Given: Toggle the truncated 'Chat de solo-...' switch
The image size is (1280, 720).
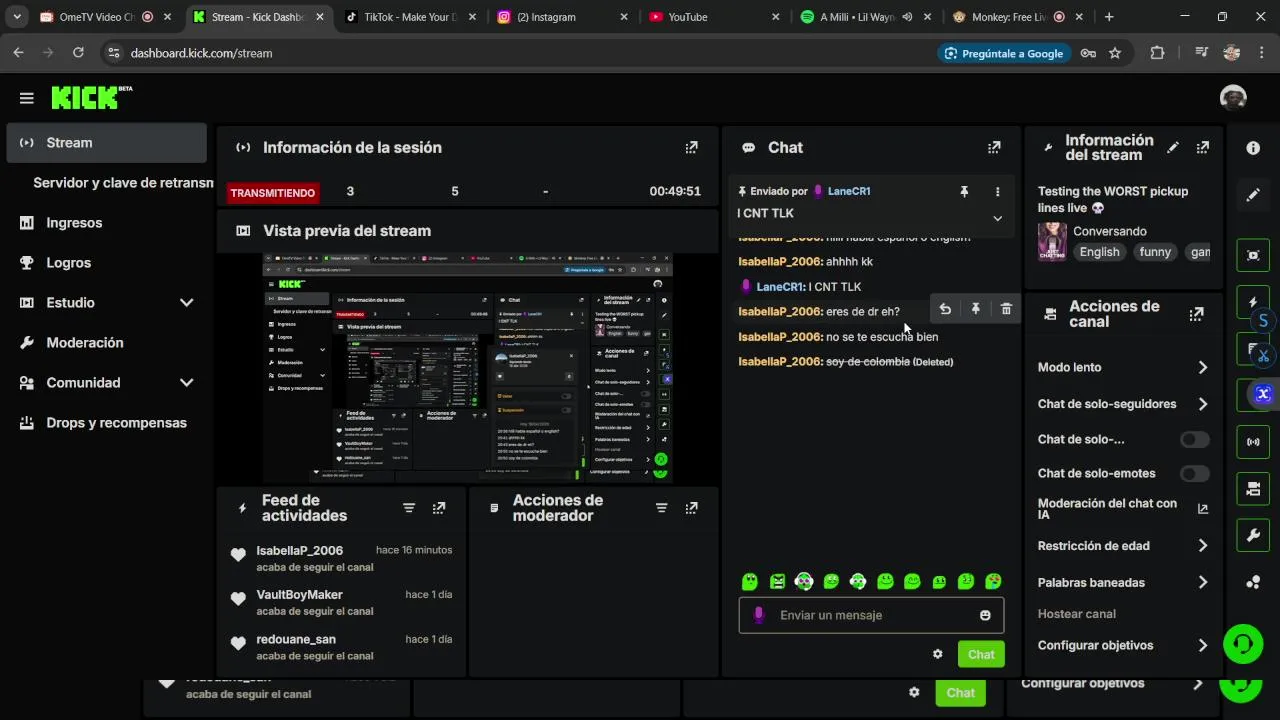Looking at the screenshot, I should pyautogui.click(x=1195, y=439).
